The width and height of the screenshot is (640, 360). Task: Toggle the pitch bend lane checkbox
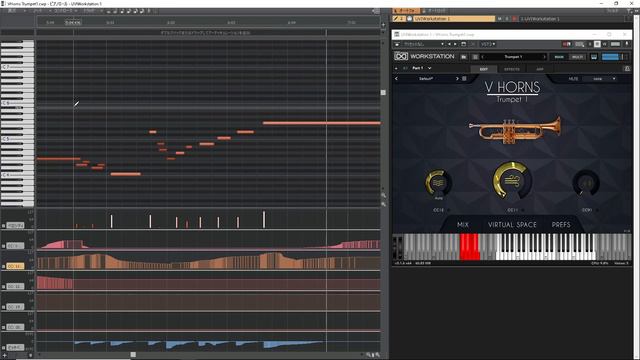pos(4,348)
